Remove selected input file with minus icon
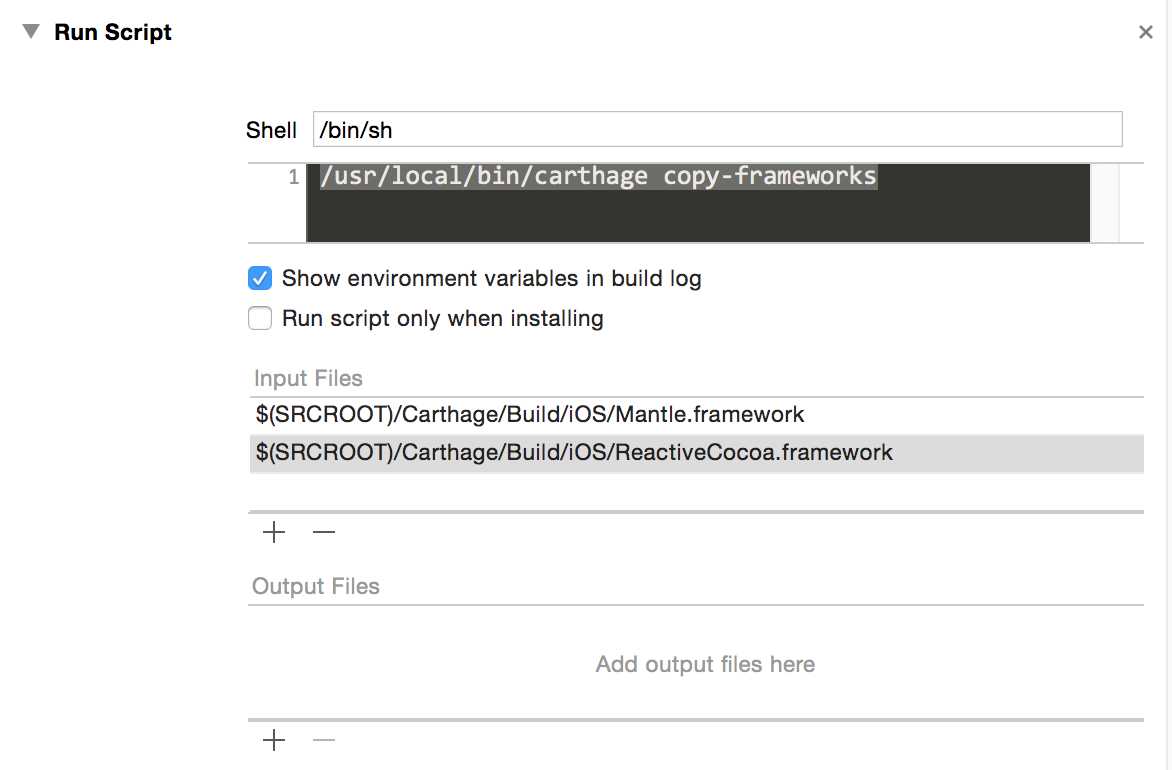The height and width of the screenshot is (770, 1172). click(x=324, y=532)
